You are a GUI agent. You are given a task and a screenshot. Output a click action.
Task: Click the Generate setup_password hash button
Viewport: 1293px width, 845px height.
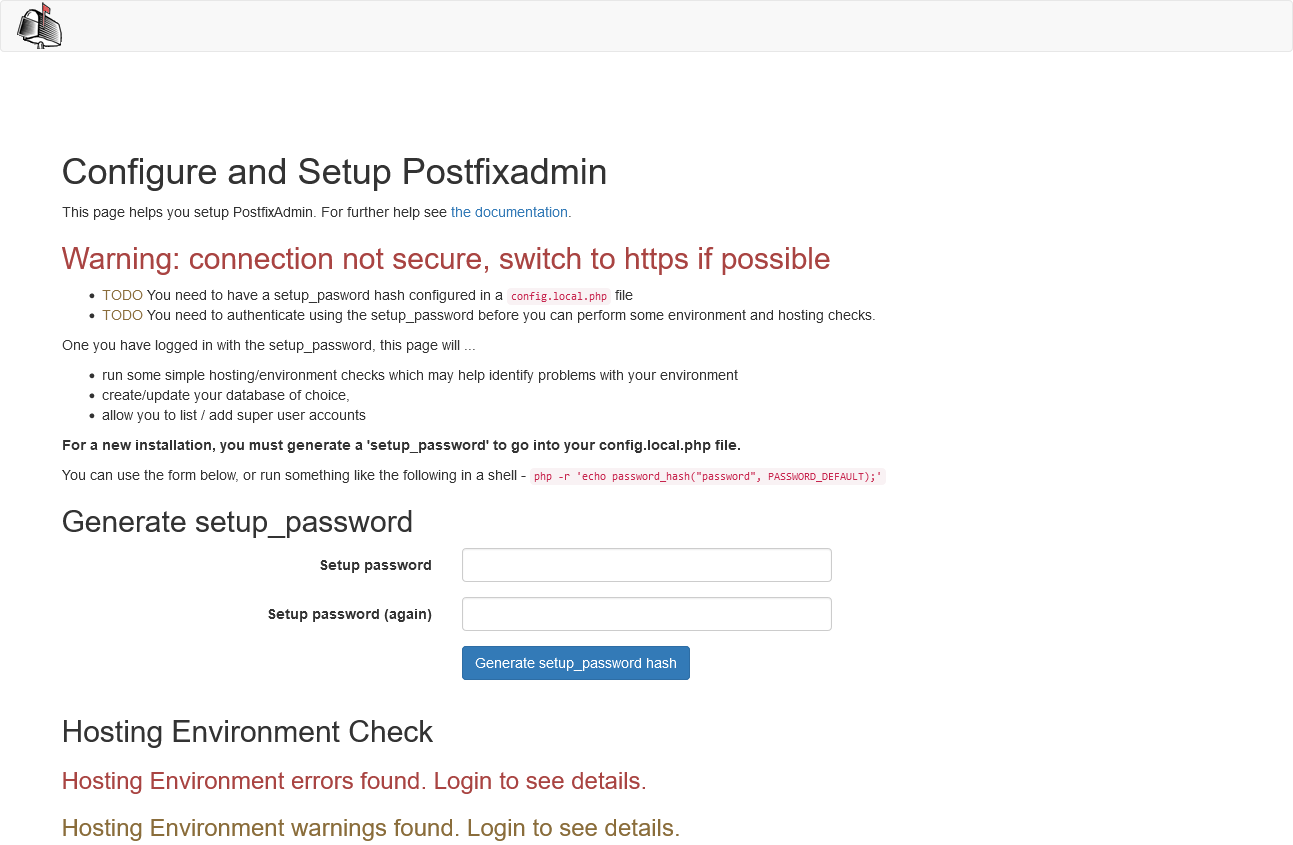(575, 662)
